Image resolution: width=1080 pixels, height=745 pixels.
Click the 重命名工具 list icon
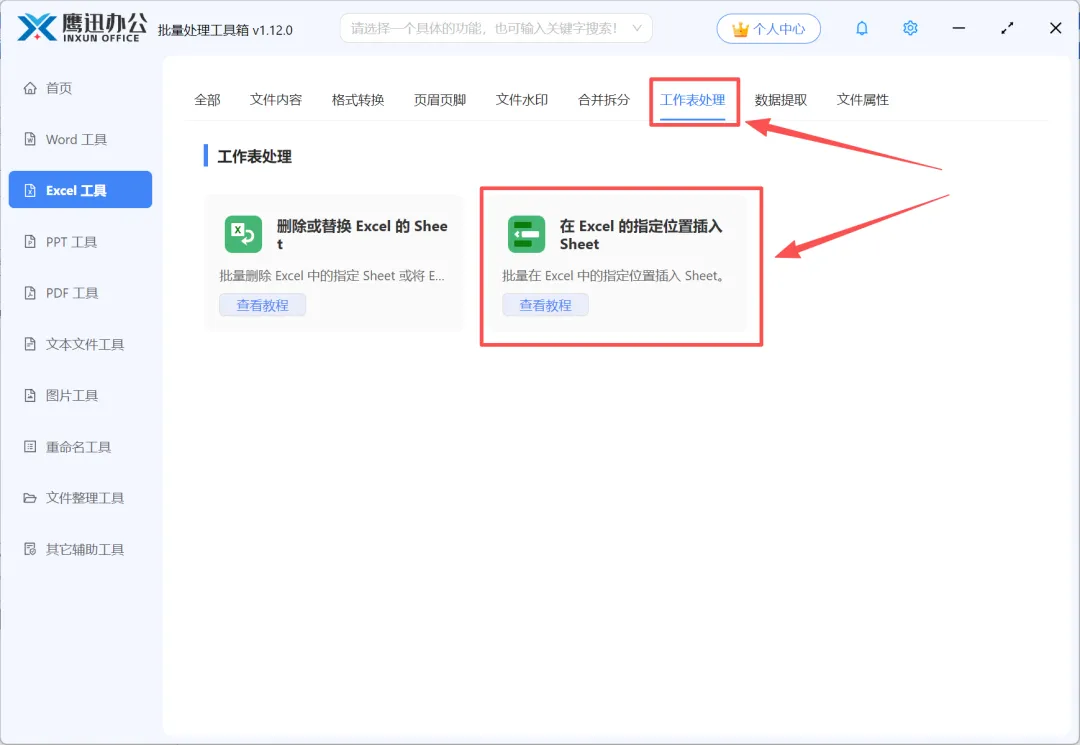(x=30, y=447)
